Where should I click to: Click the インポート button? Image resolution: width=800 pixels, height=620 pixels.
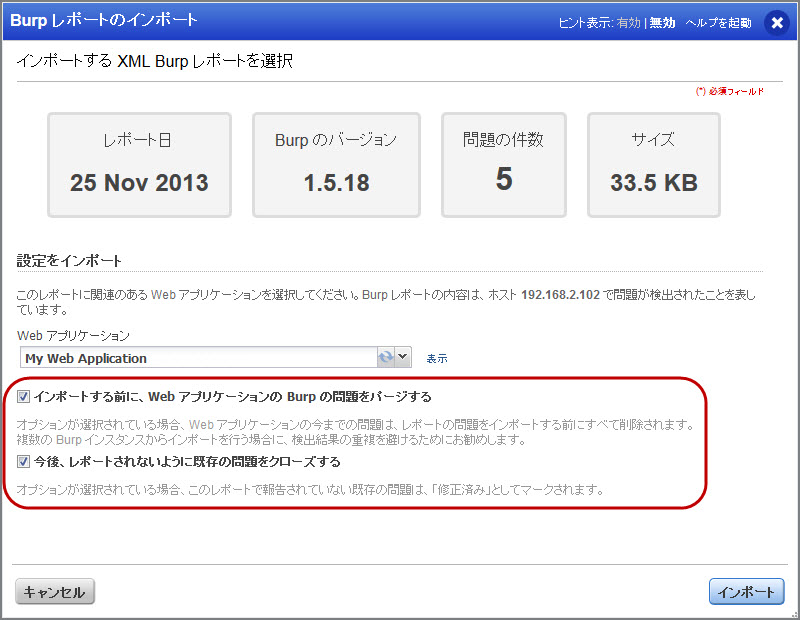click(746, 592)
